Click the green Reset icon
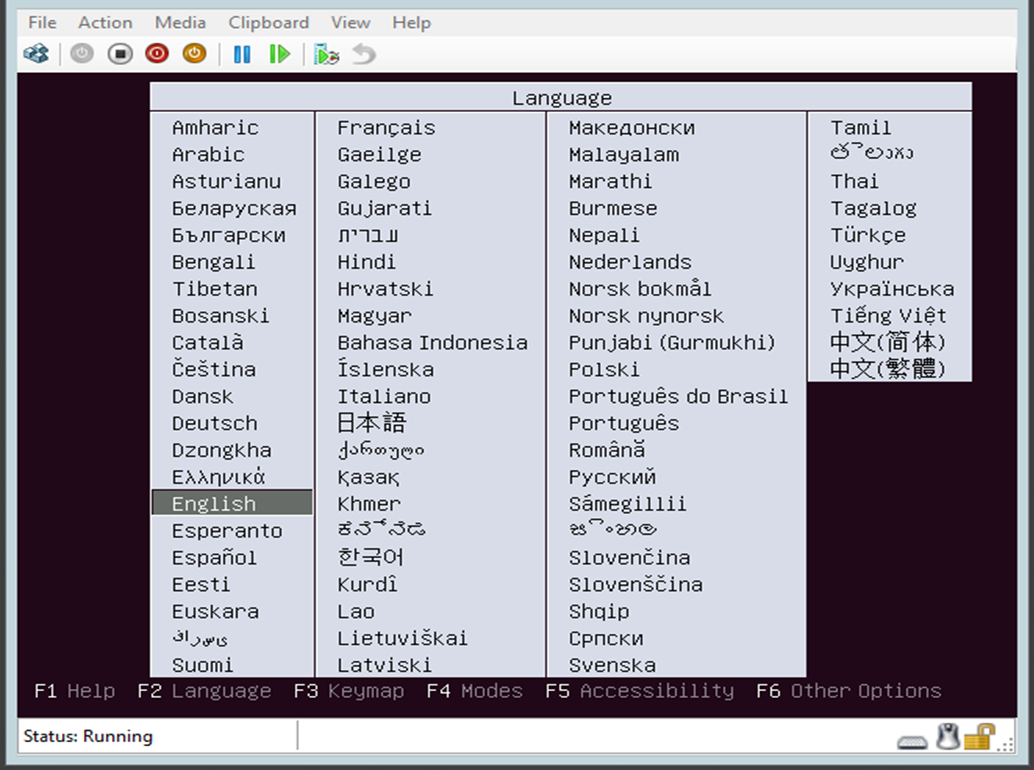1034x770 pixels. click(x=280, y=54)
